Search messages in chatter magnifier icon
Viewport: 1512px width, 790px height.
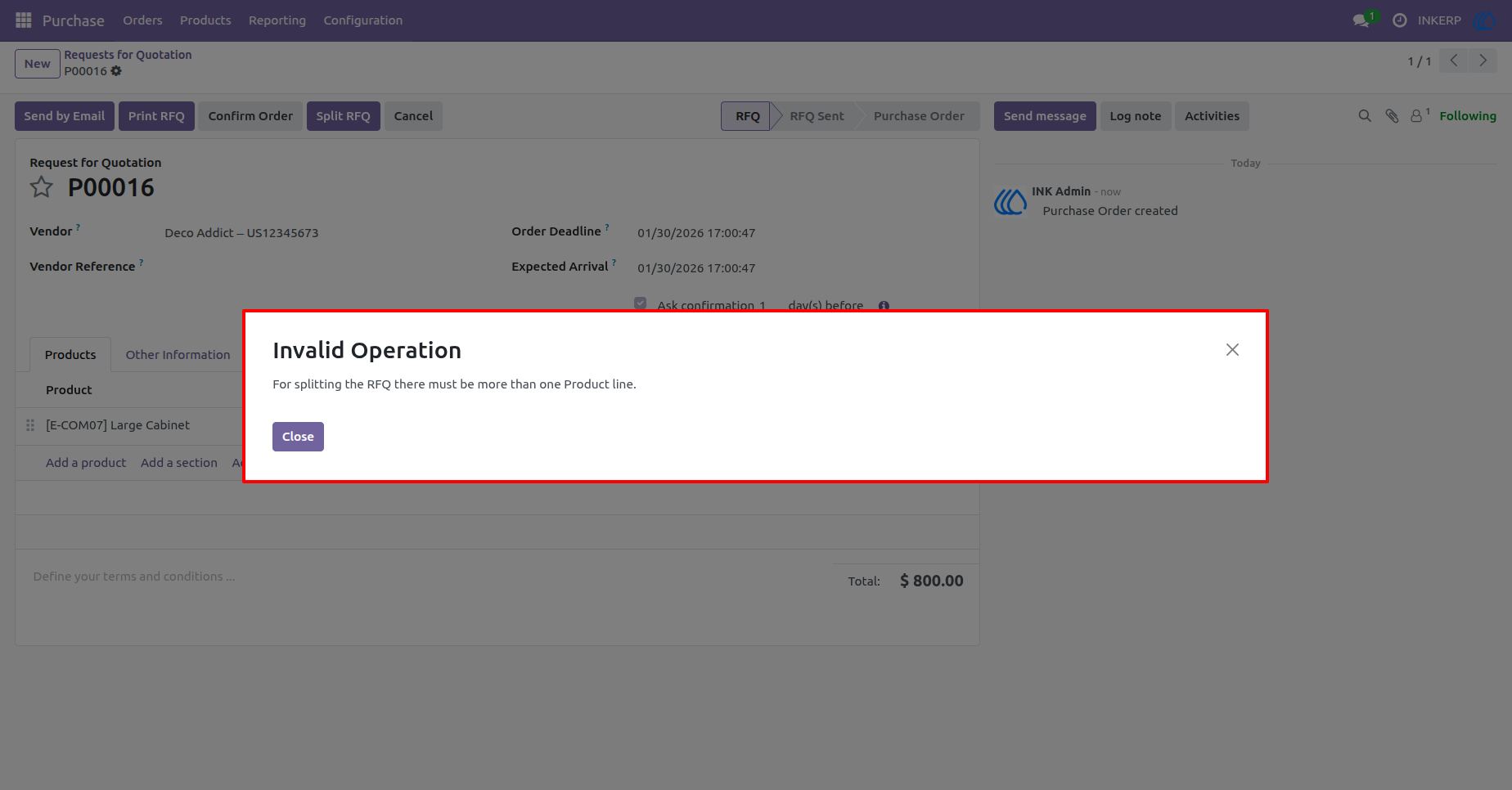click(1365, 116)
